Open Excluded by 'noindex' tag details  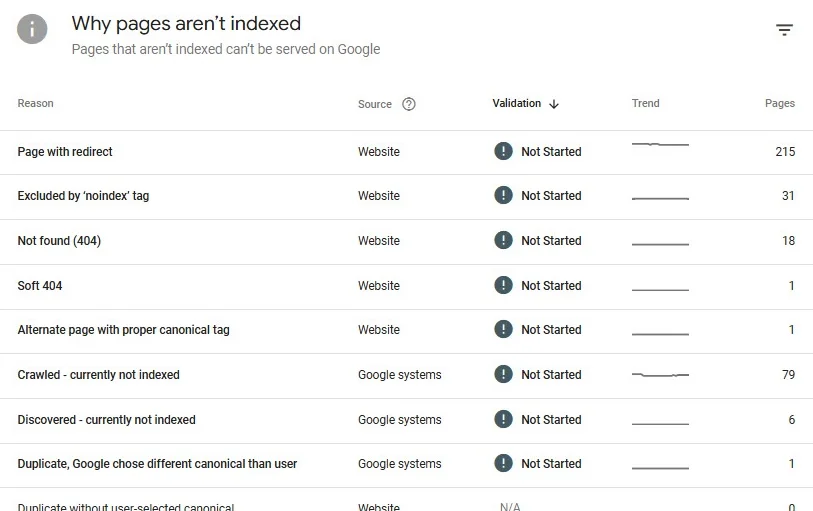pos(83,196)
